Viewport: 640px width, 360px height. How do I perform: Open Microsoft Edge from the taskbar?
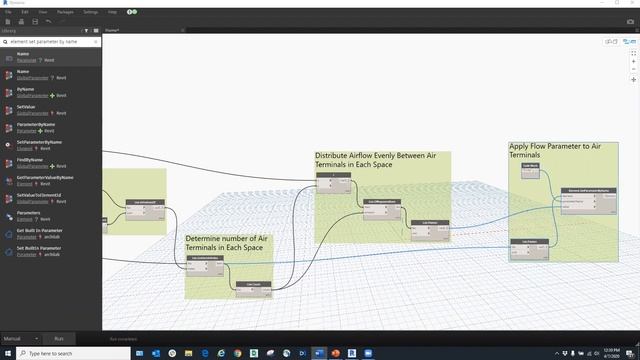[205, 353]
